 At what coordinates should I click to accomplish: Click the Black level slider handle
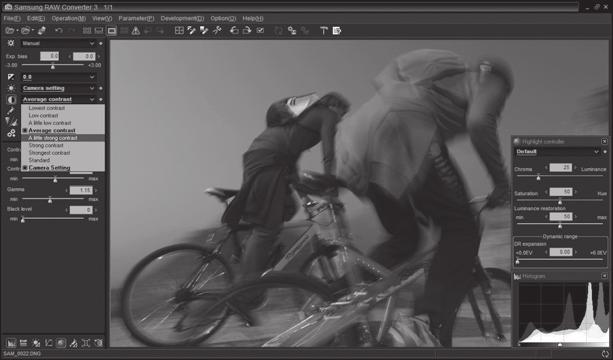click(x=23, y=220)
